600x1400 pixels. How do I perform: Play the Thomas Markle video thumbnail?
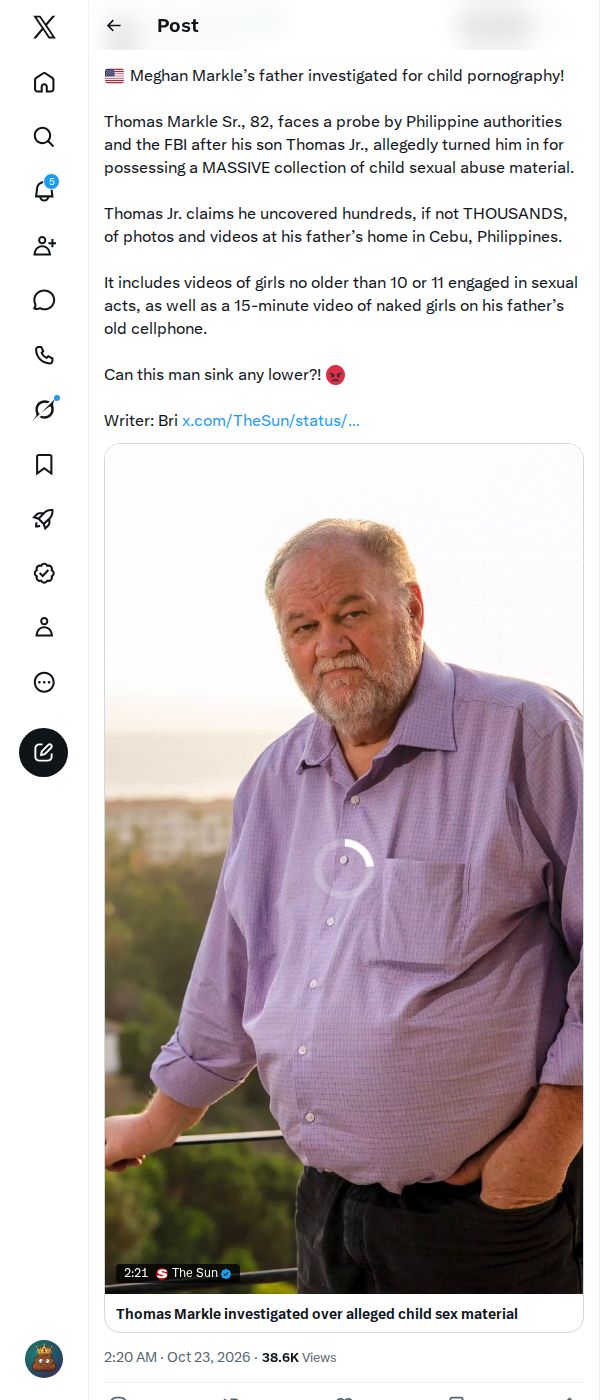pyautogui.click(x=344, y=868)
